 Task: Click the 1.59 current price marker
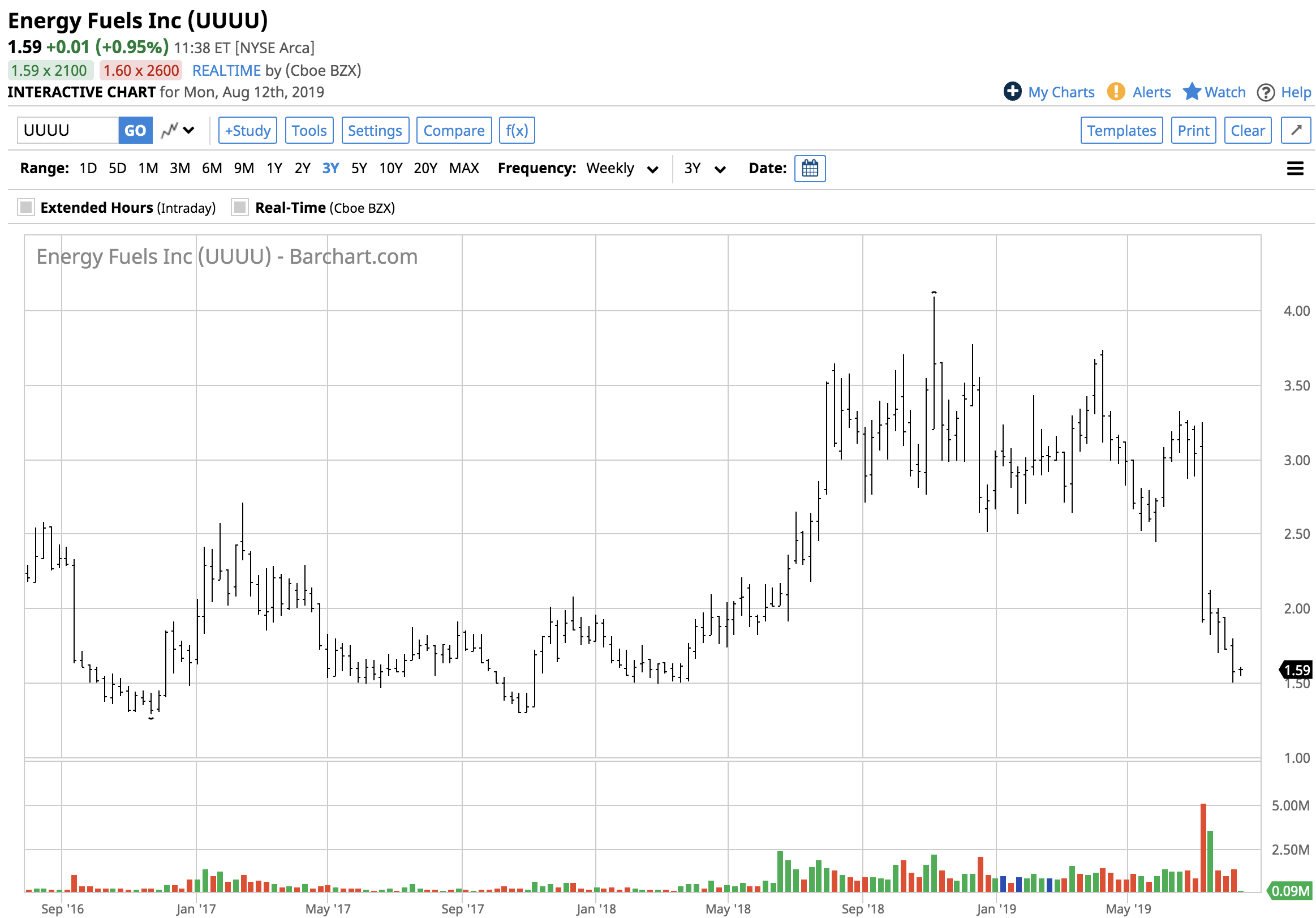[1296, 670]
